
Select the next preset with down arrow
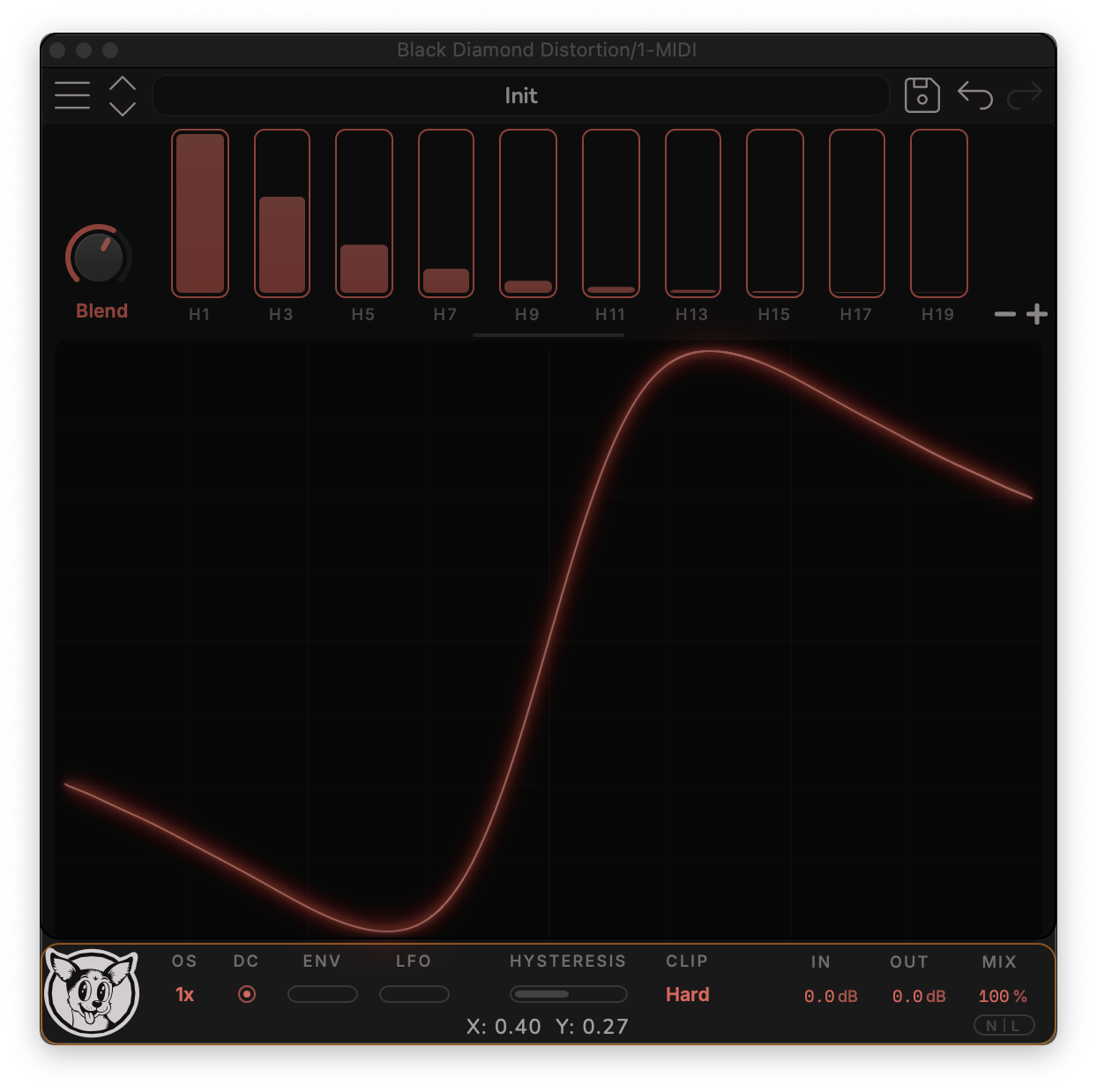(x=123, y=108)
